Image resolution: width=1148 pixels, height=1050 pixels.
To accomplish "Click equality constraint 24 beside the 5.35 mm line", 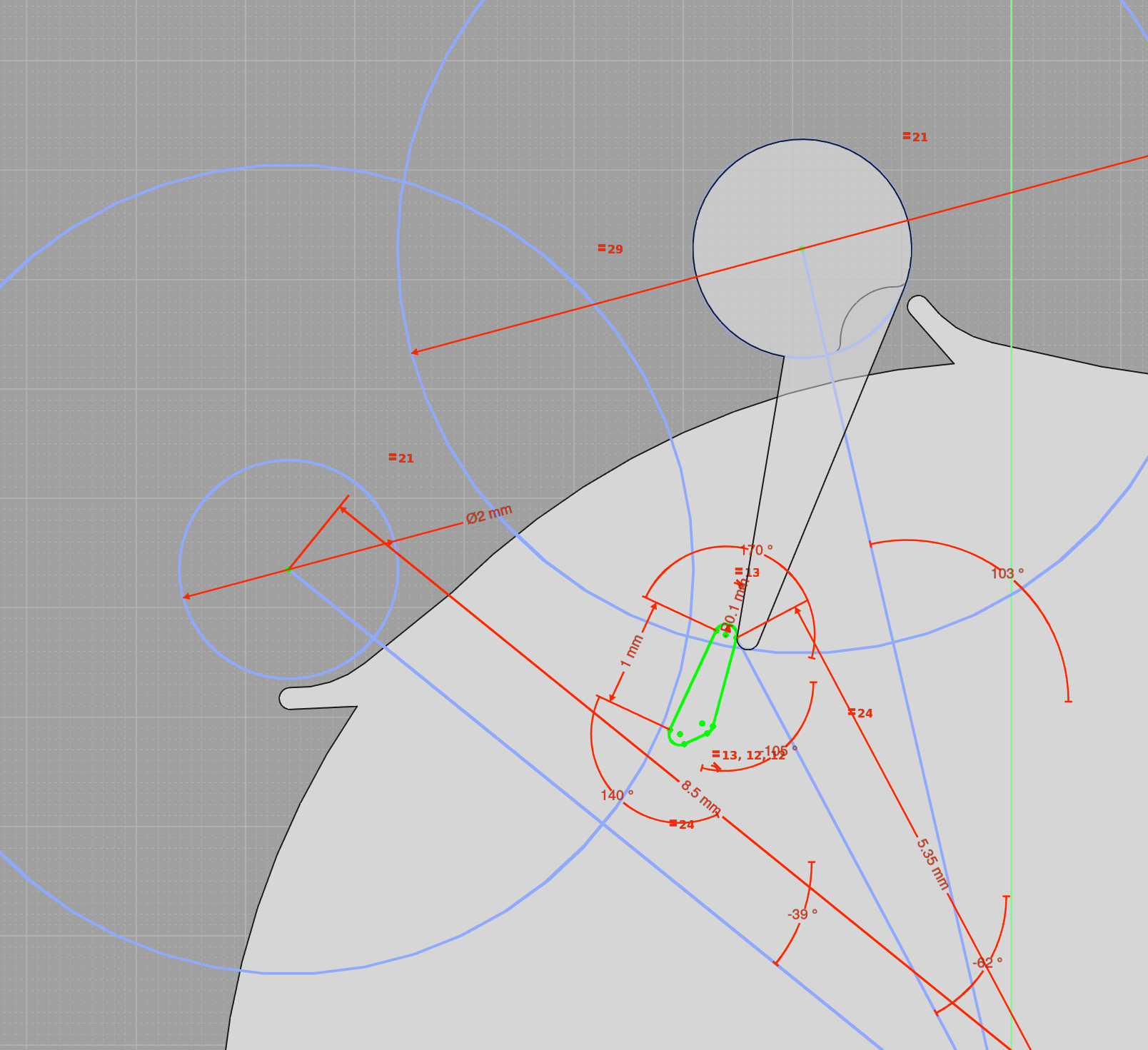I will [860, 713].
